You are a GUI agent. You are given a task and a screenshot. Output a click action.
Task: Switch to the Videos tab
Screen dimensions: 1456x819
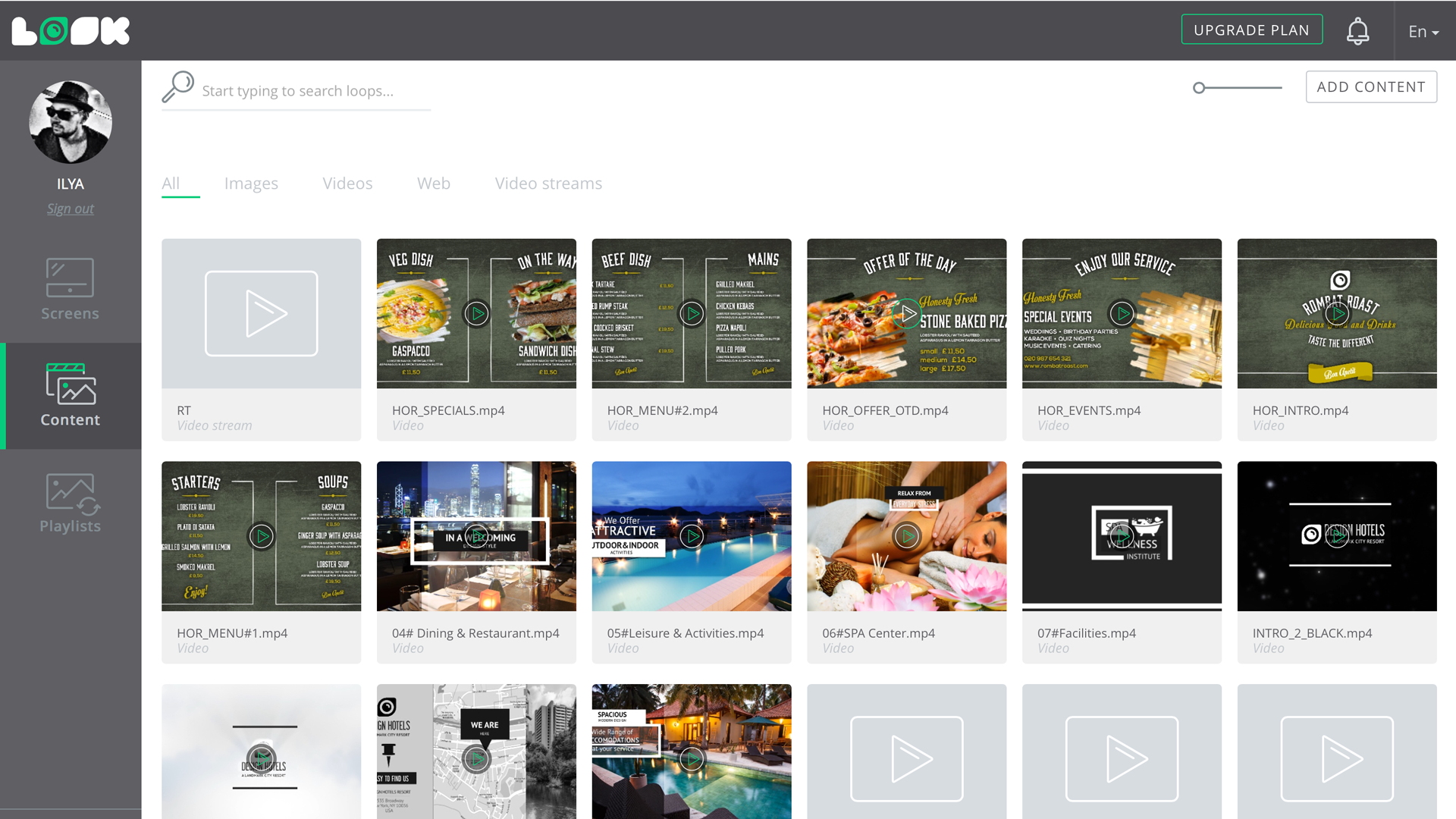347,184
